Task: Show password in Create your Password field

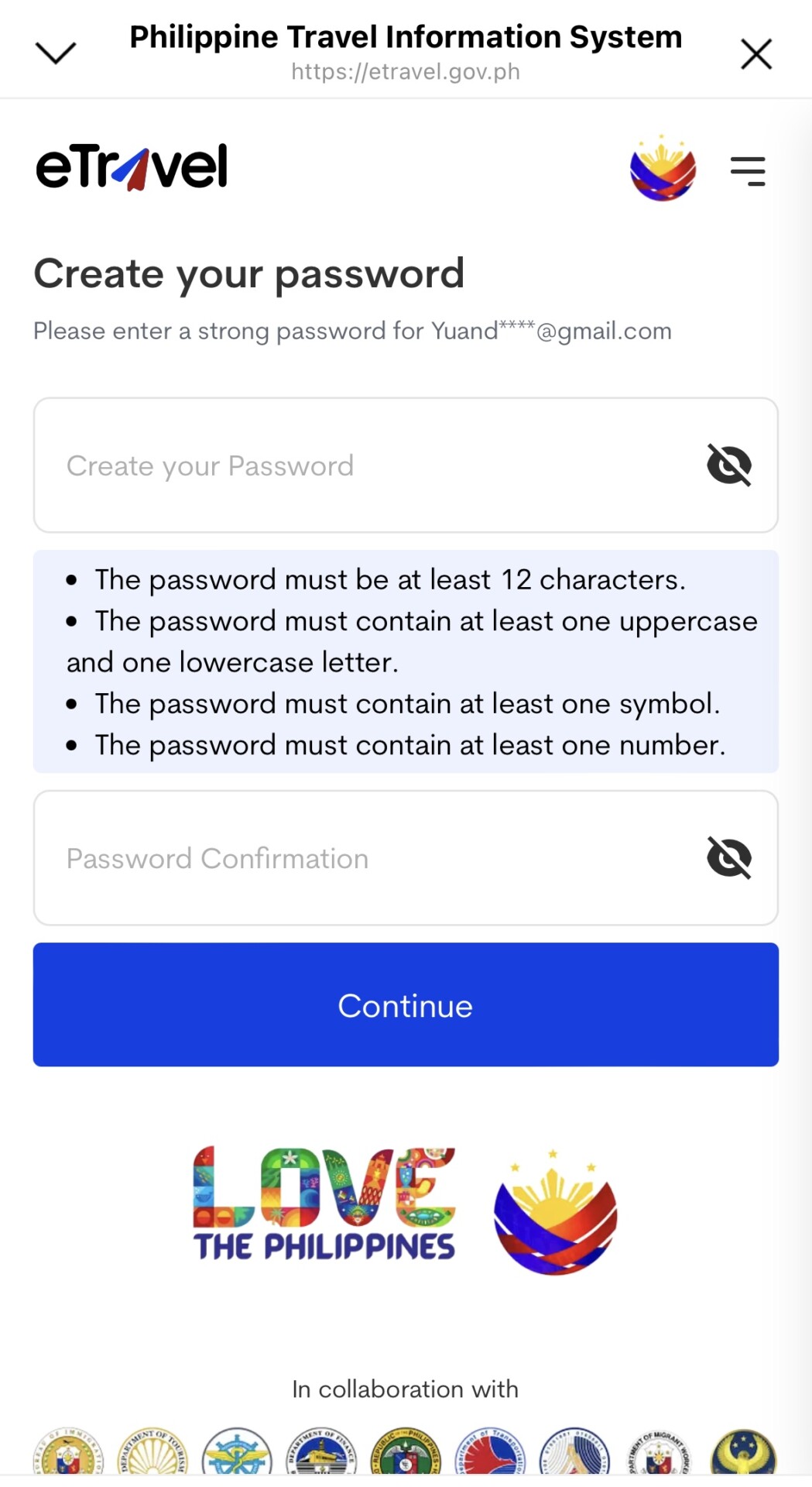Action: point(729,465)
